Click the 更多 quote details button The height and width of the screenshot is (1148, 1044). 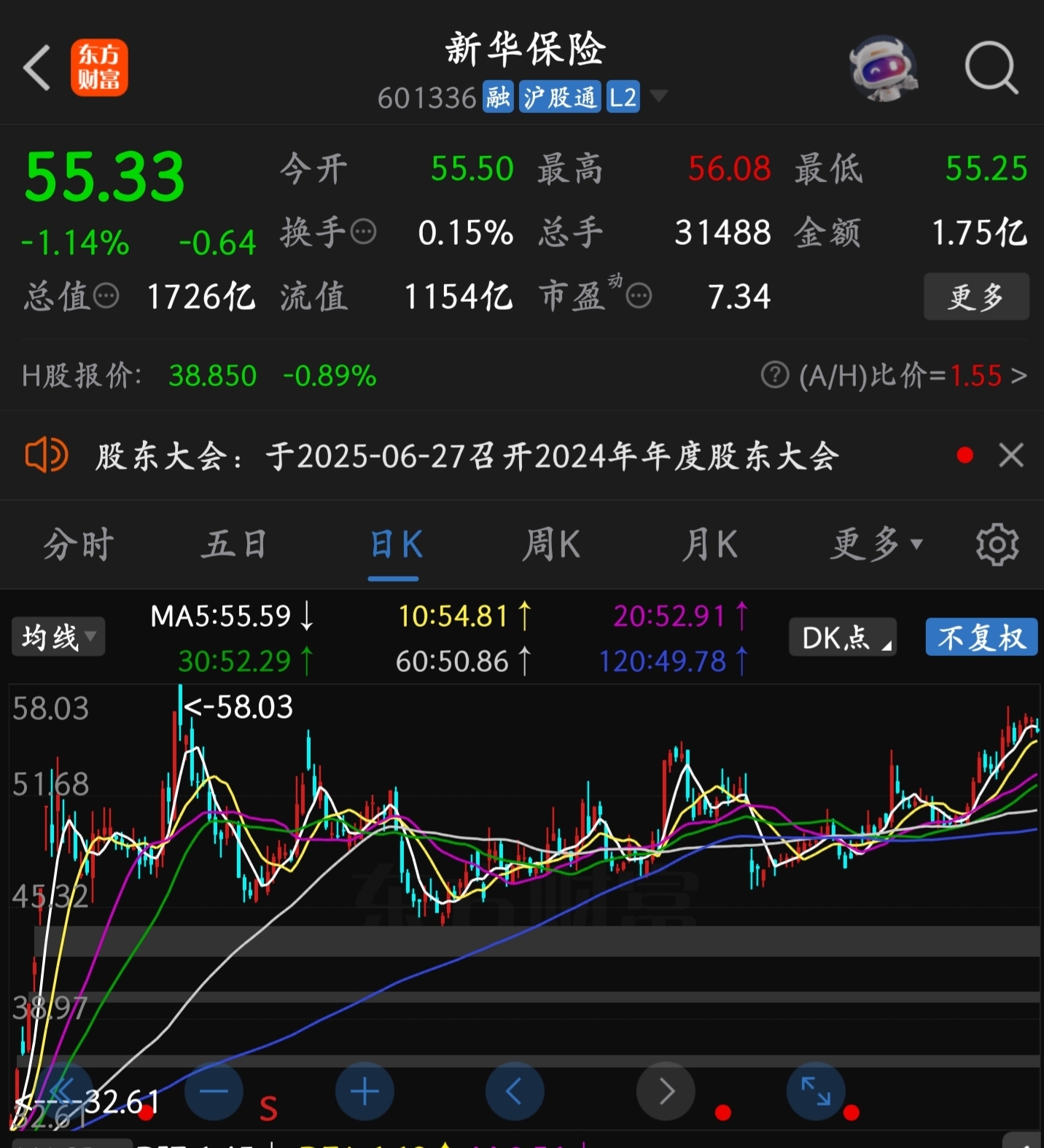(x=976, y=297)
